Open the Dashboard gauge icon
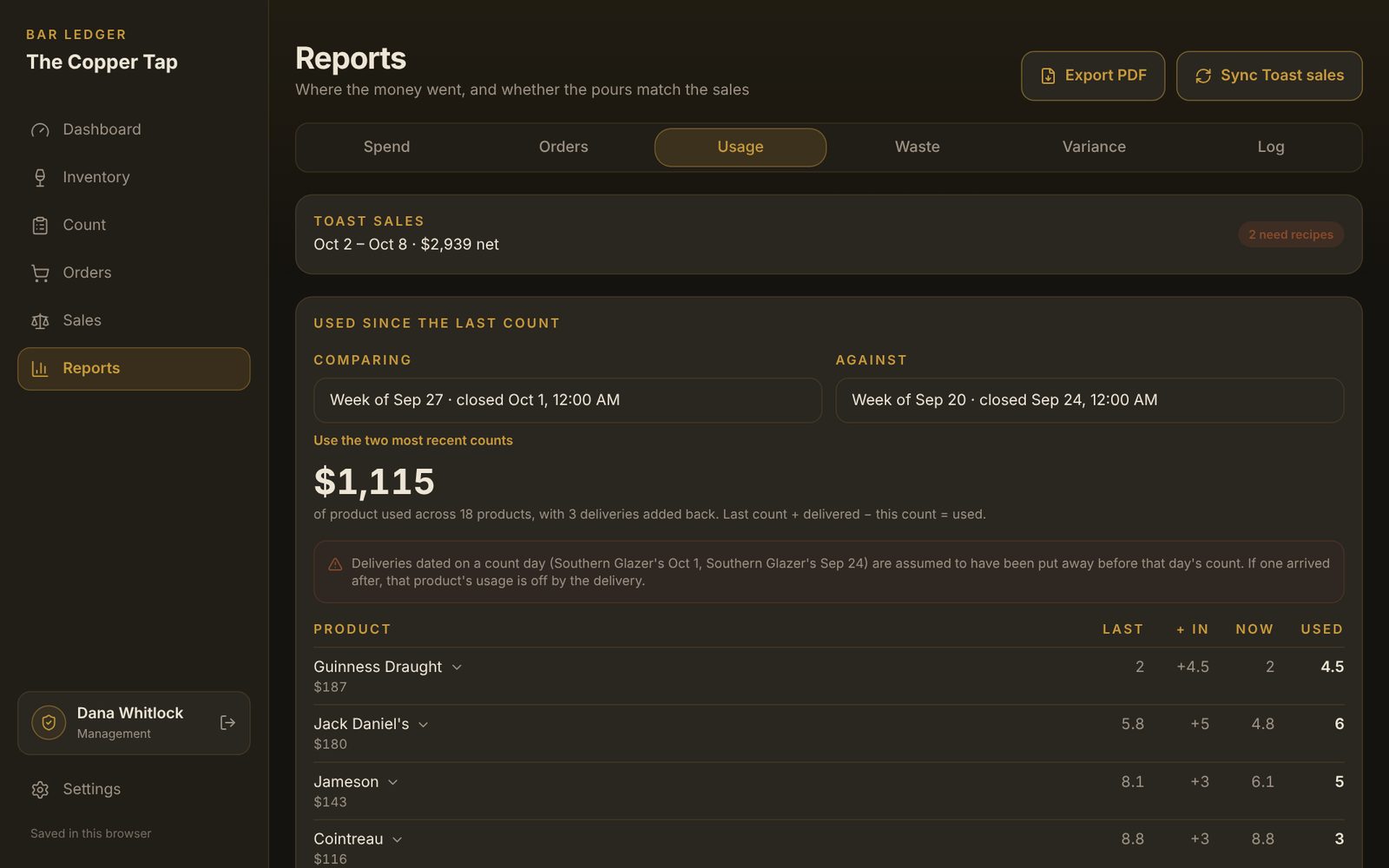 (40, 129)
